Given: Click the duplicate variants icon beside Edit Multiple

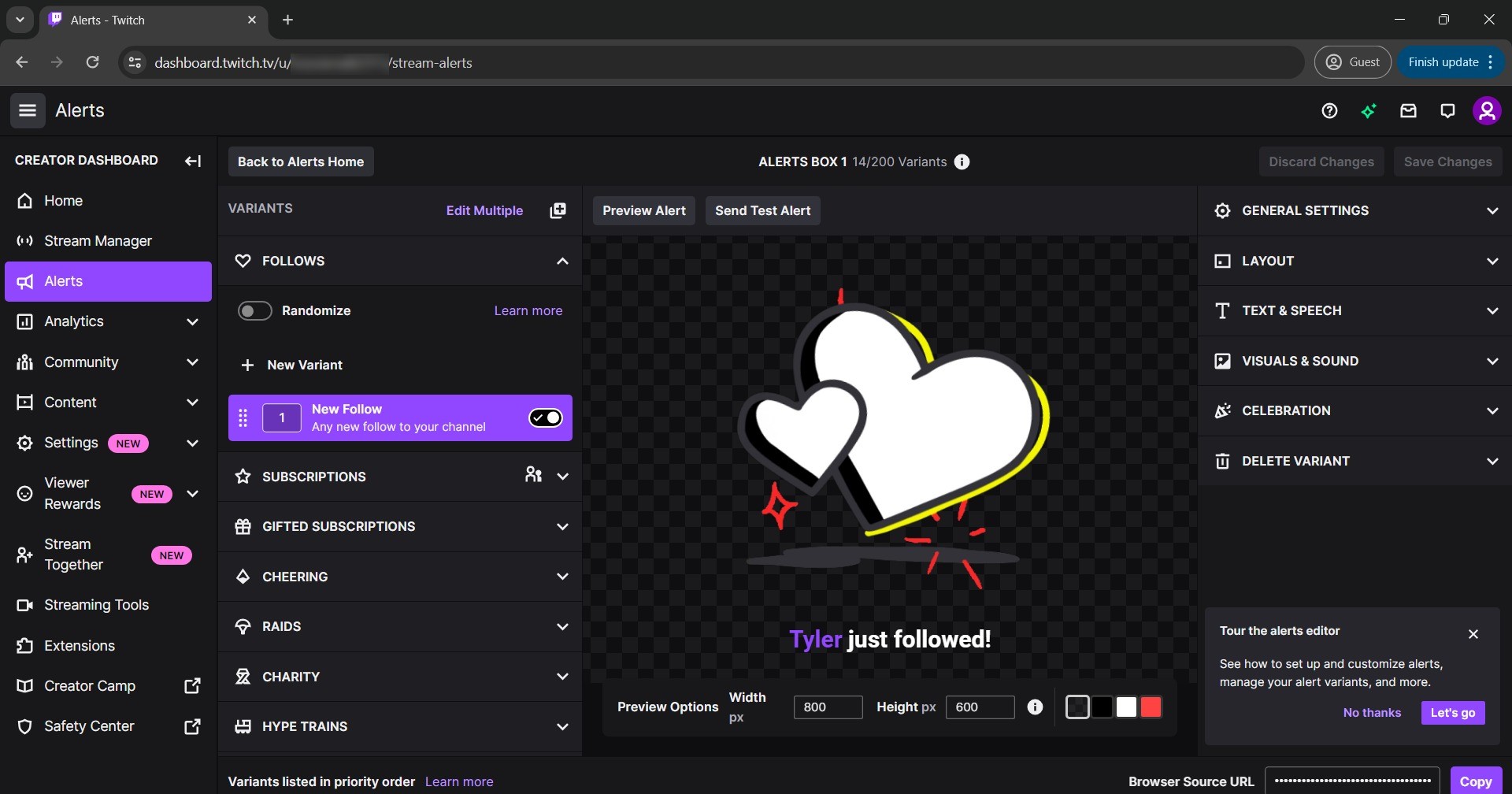Looking at the screenshot, I should tap(558, 210).
